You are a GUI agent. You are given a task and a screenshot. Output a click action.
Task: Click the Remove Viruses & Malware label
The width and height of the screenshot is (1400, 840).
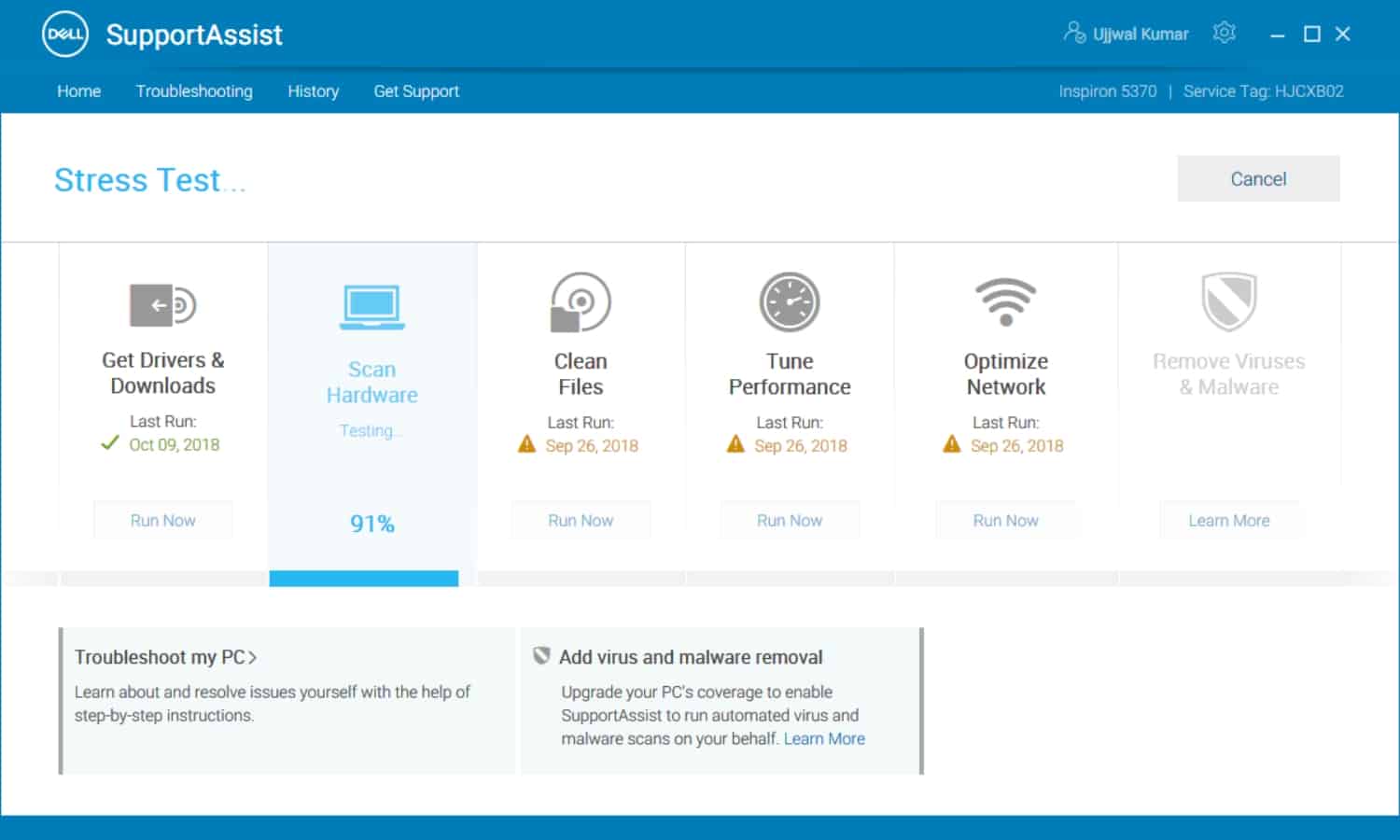[x=1229, y=373]
